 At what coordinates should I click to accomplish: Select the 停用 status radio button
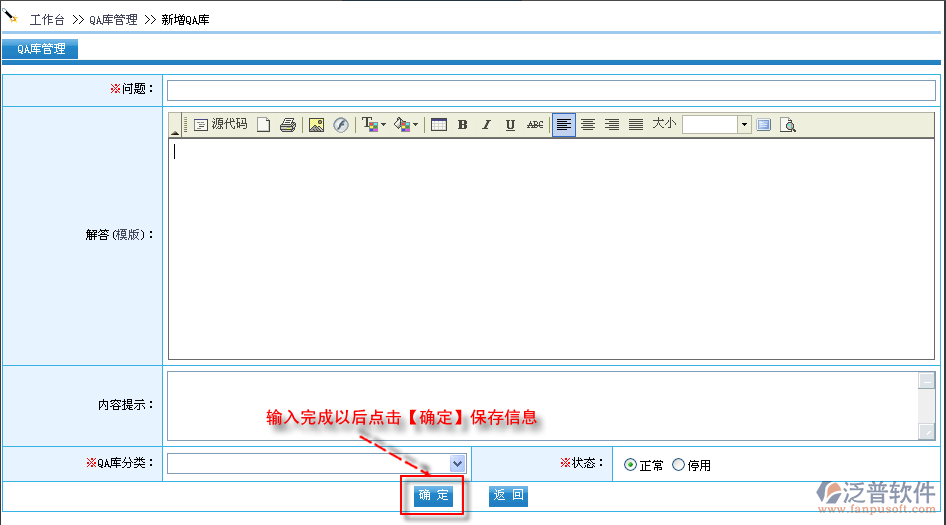[679, 465]
